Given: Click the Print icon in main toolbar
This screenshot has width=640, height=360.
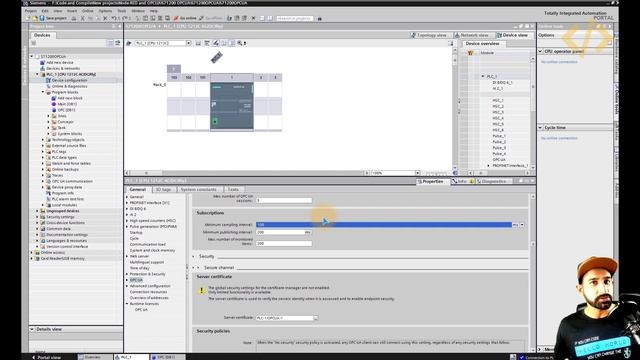Looking at the screenshot, I should (74, 18).
